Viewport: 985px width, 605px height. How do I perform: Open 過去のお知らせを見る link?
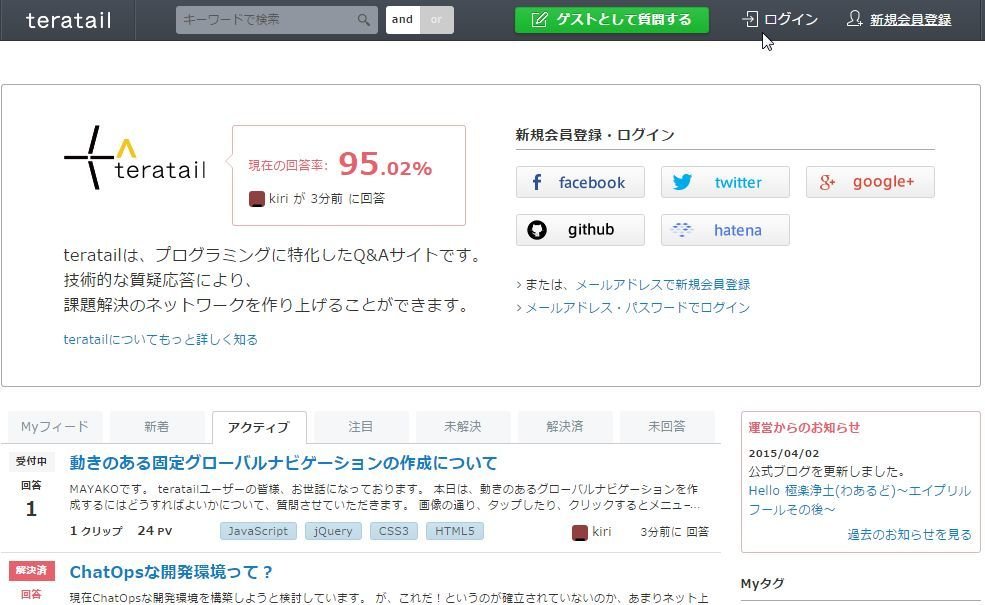[x=910, y=535]
